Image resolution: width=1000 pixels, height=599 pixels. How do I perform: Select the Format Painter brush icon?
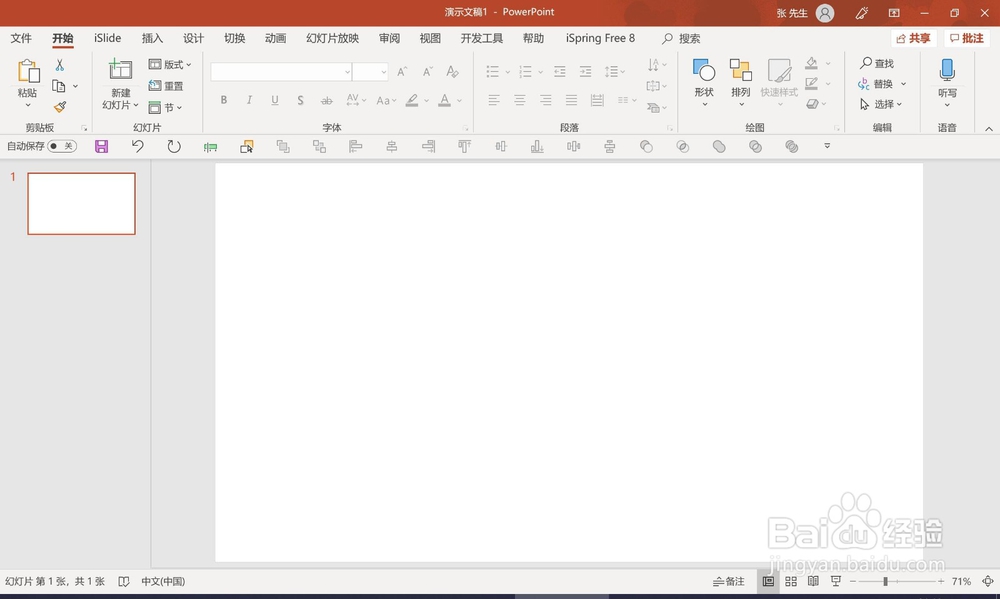[60, 107]
